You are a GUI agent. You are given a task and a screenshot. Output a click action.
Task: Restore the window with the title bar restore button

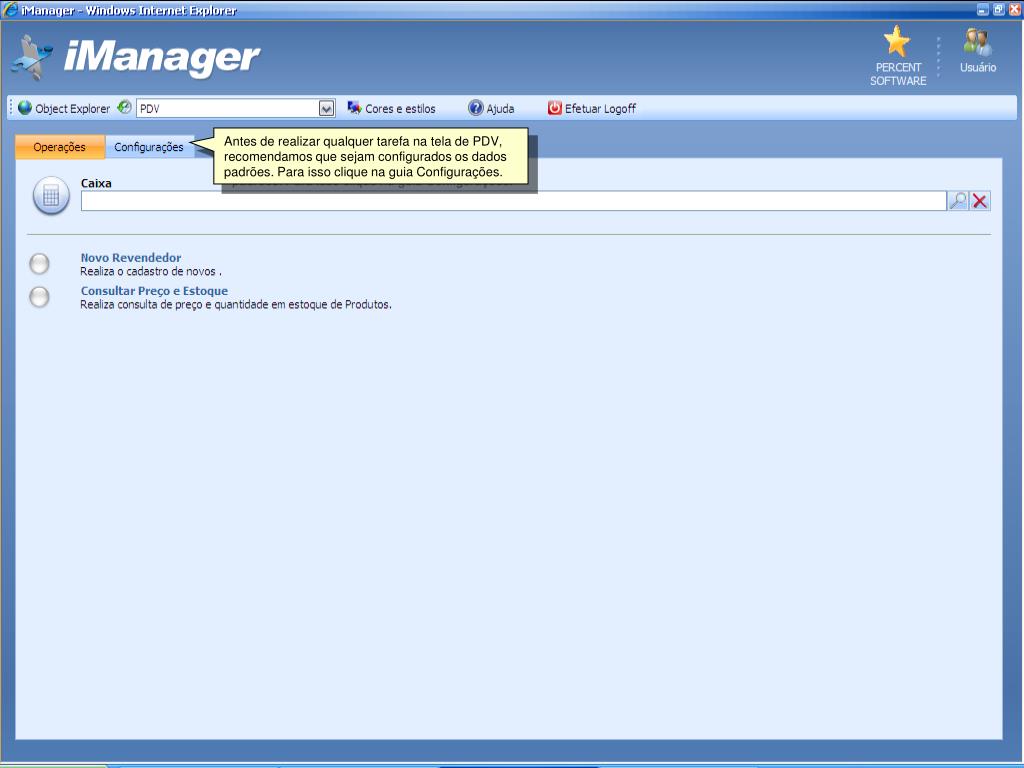pos(999,9)
